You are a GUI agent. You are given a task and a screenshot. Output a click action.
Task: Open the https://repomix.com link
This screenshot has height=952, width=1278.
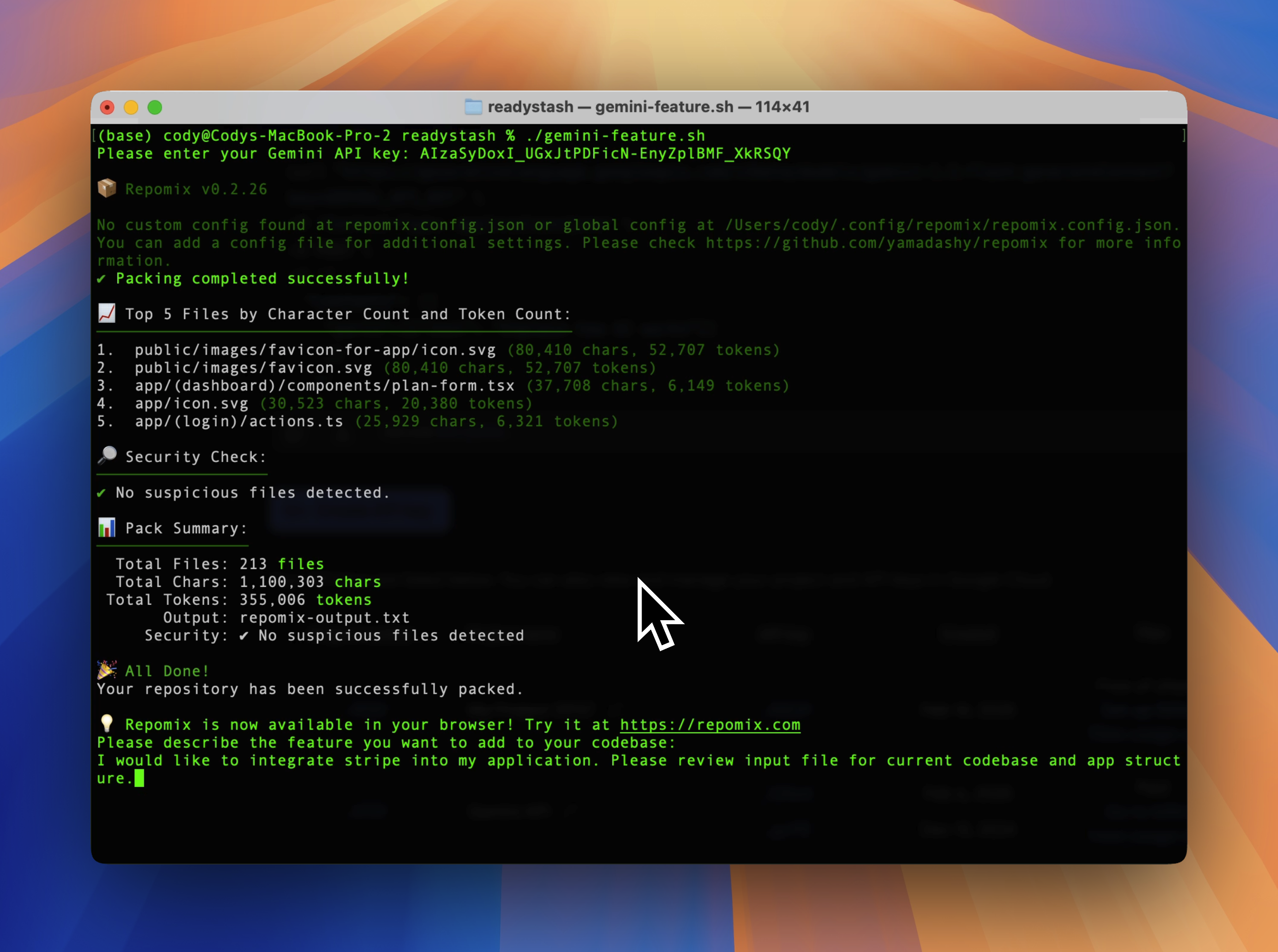[710, 724]
